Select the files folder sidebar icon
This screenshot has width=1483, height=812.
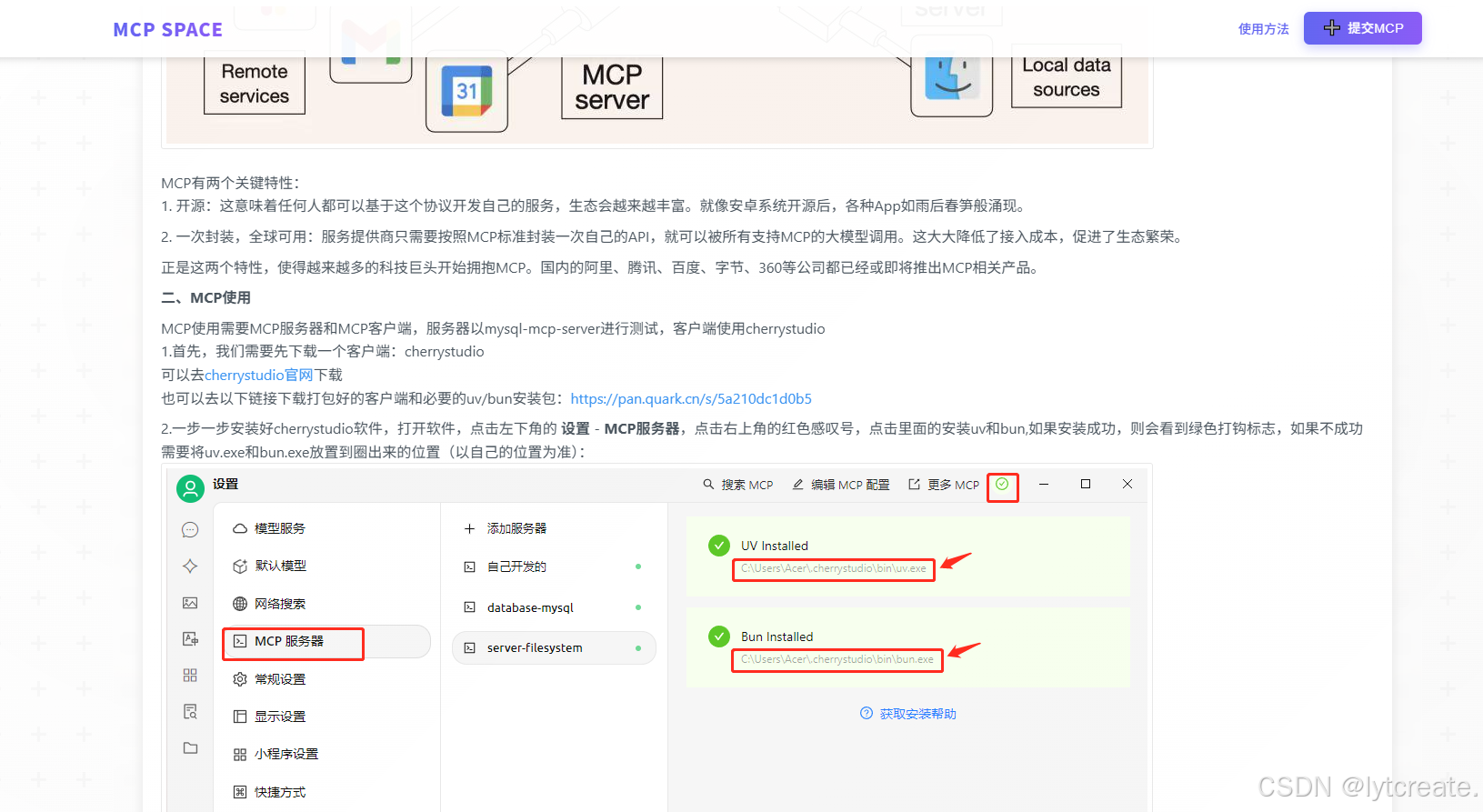[x=190, y=747]
